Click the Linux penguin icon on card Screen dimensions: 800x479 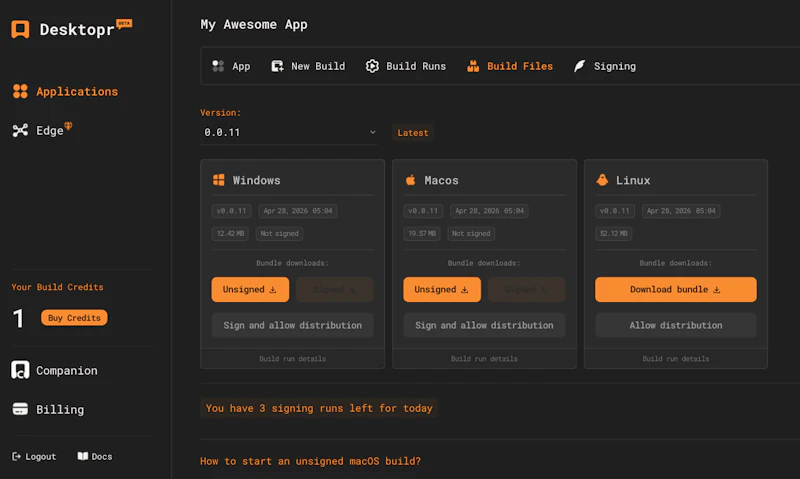pyautogui.click(x=603, y=180)
